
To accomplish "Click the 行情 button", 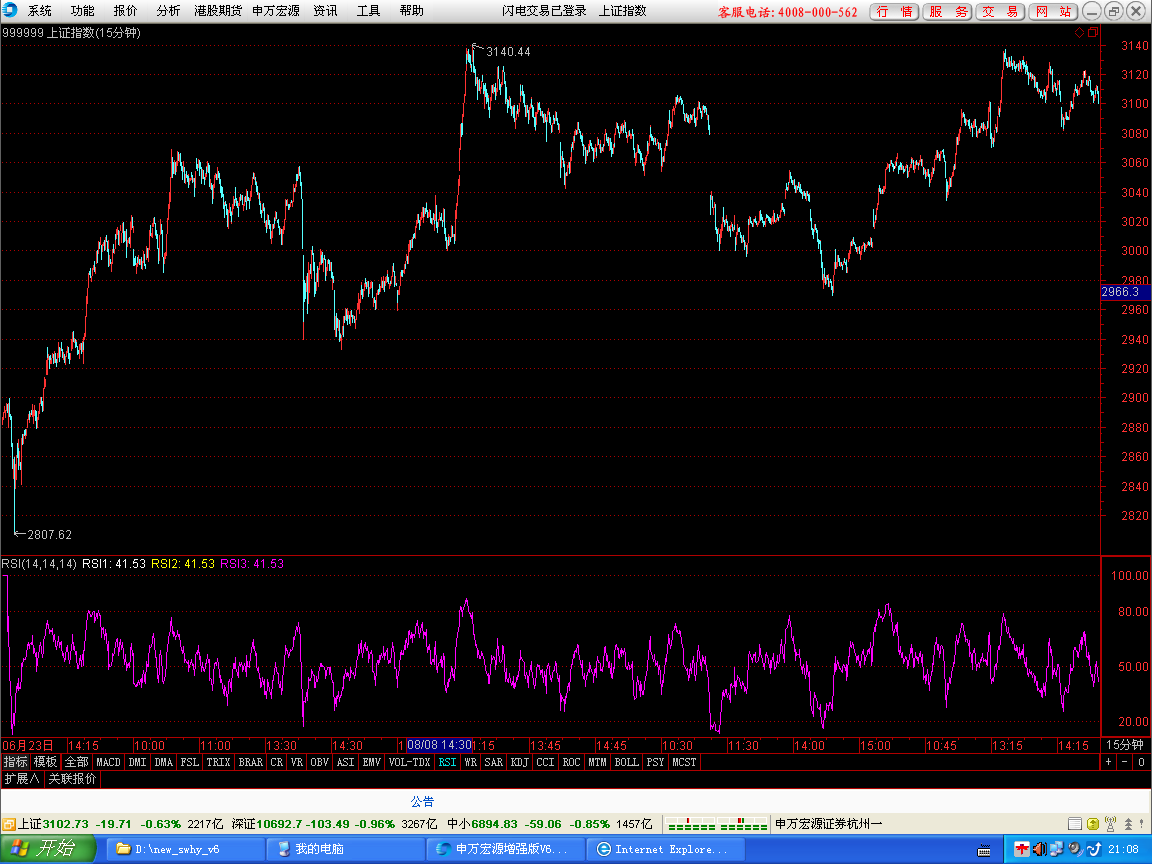I will click(894, 12).
